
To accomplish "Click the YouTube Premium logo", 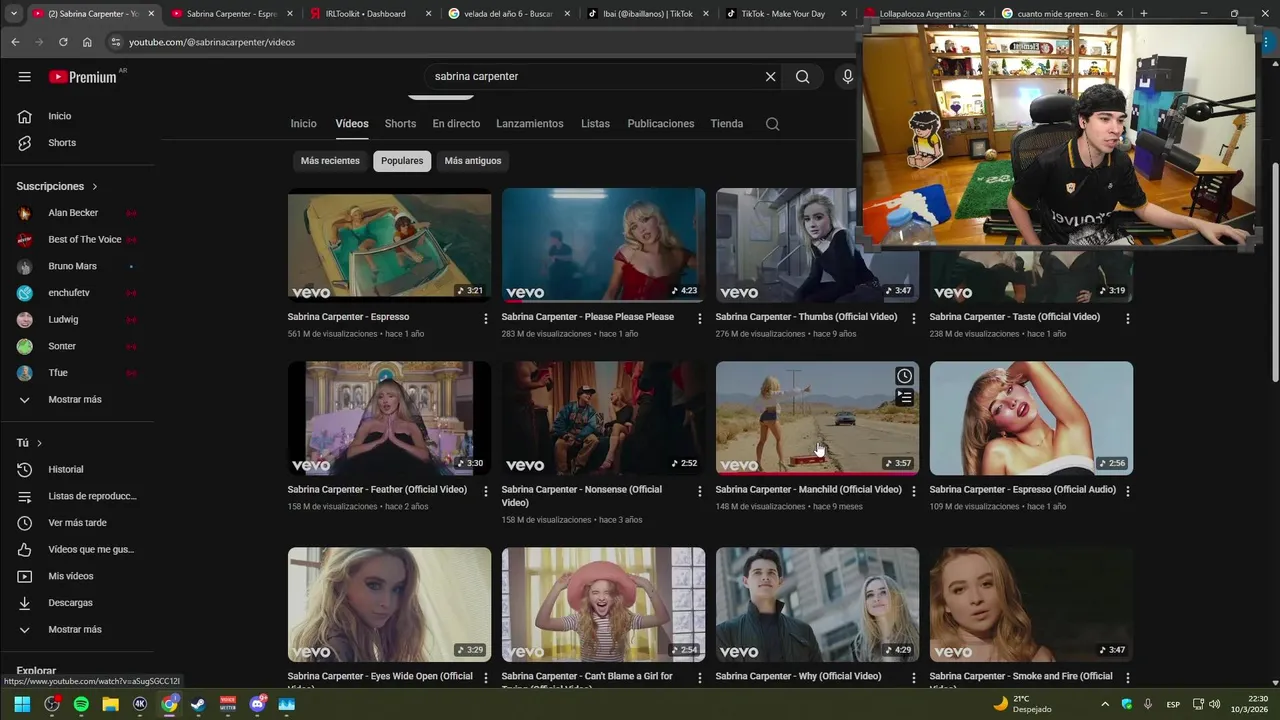I will click(x=83, y=77).
